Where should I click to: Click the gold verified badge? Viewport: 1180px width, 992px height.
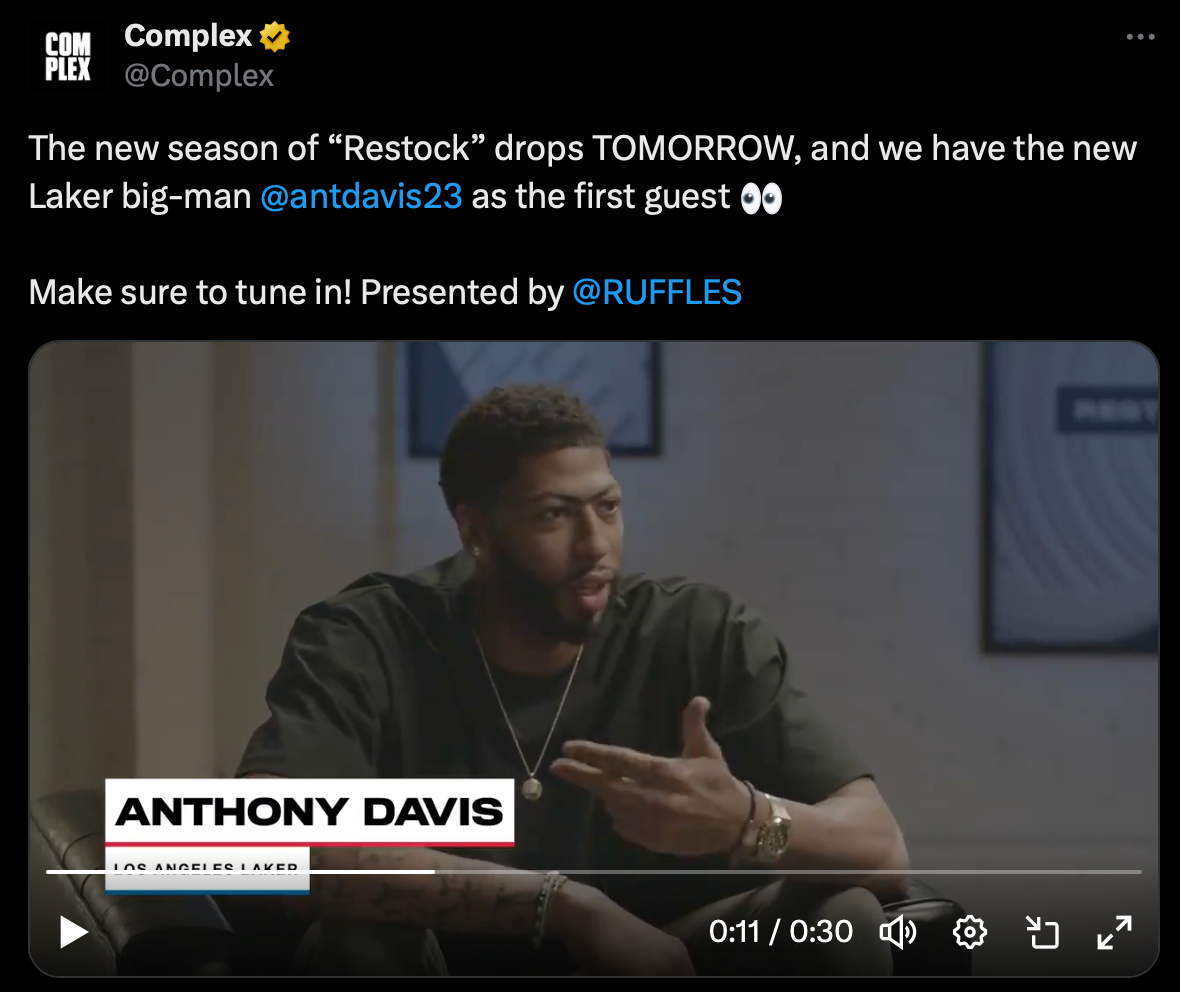275,36
